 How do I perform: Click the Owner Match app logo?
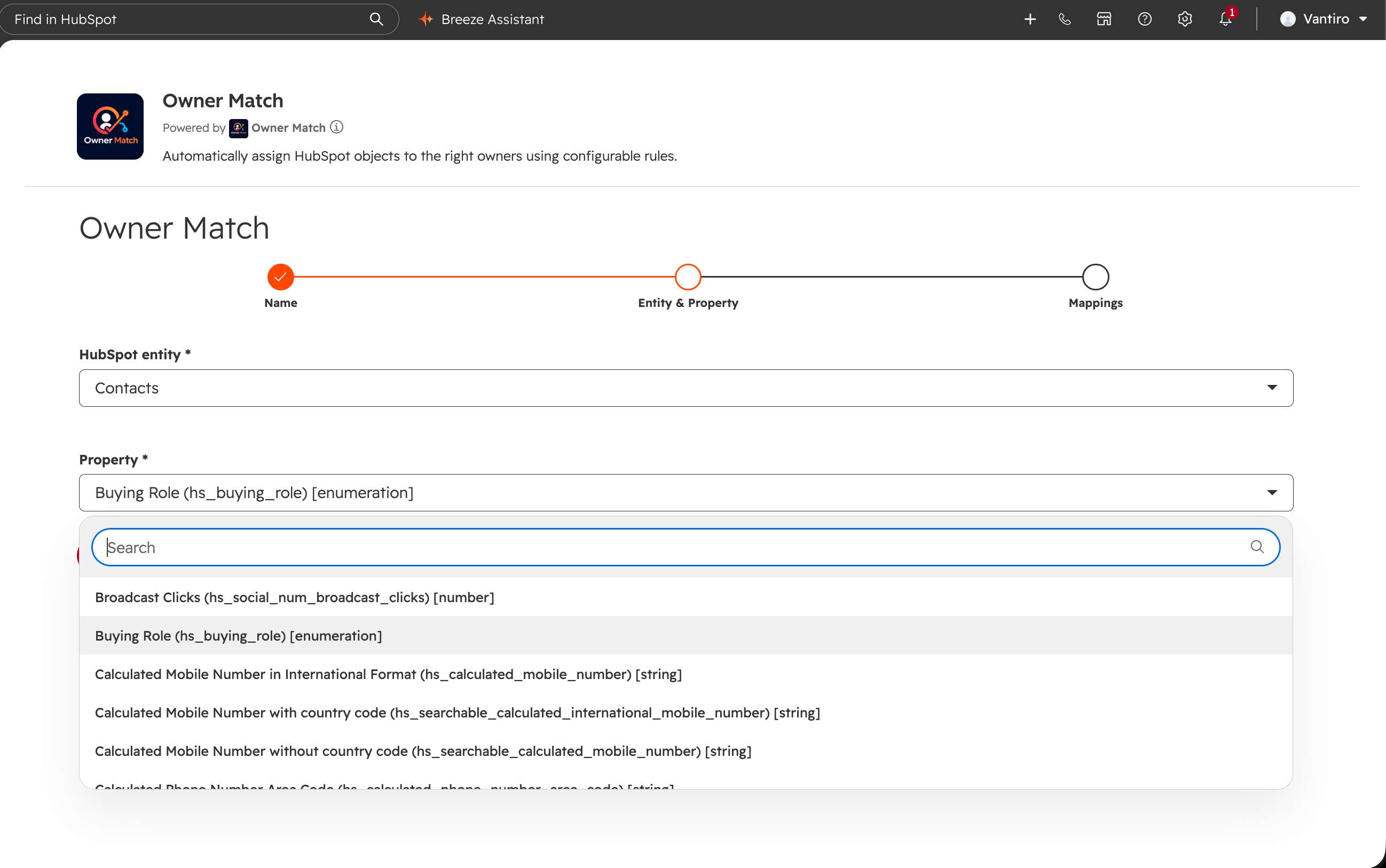[x=110, y=127]
